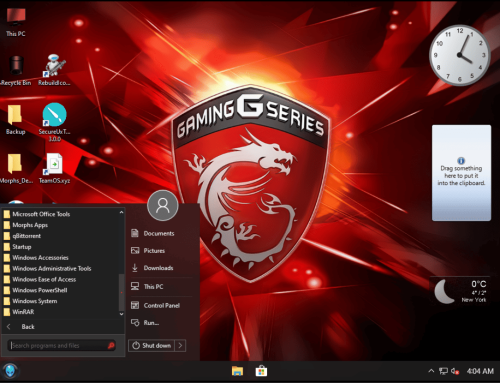Click programs list scroll down arrow
Image resolution: width=500 pixels, height=383 pixels.
(x=121, y=314)
